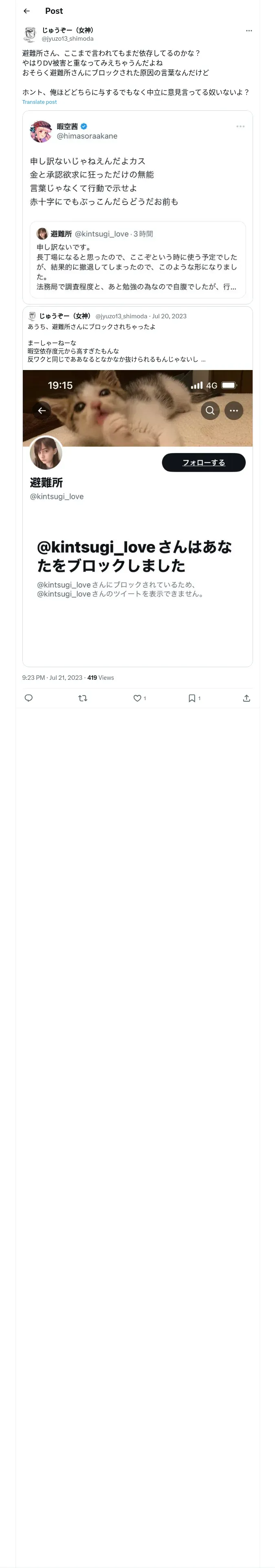Image resolution: width=275 pixels, height=1568 pixels.
Task: Bookmark this post
Action: [191, 698]
